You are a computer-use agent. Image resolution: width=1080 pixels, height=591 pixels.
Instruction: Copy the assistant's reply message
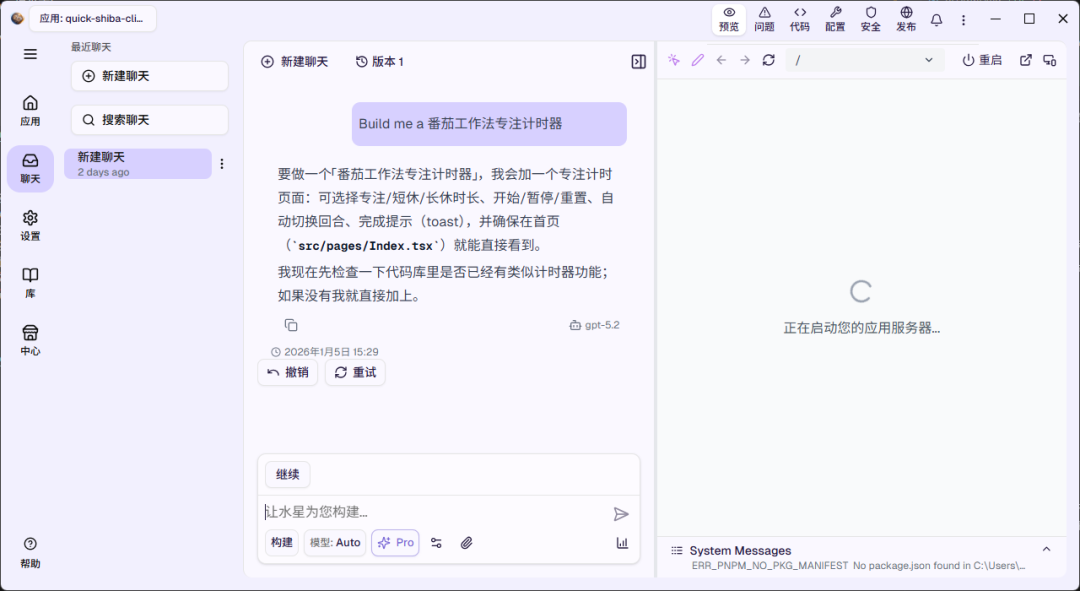[291, 325]
